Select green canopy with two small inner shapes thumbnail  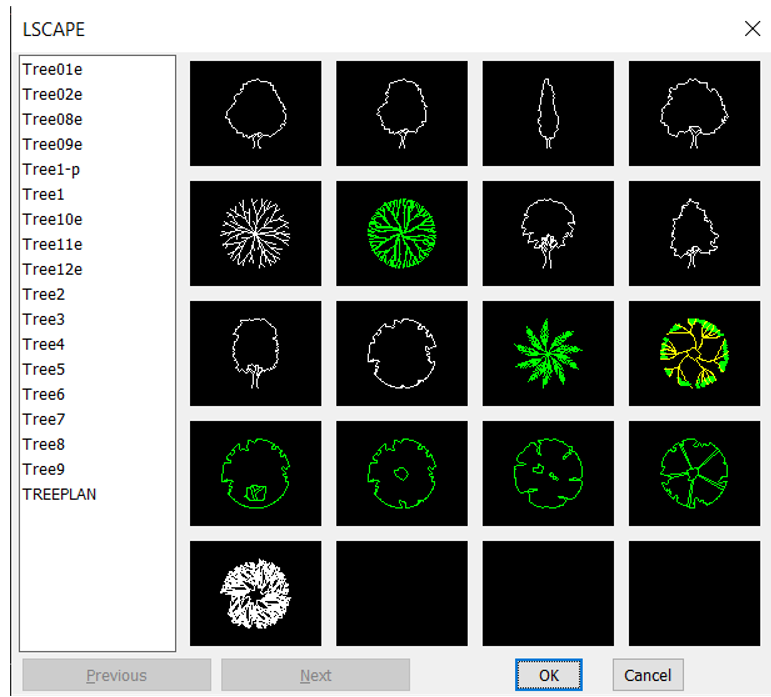pyautogui.click(x=548, y=473)
